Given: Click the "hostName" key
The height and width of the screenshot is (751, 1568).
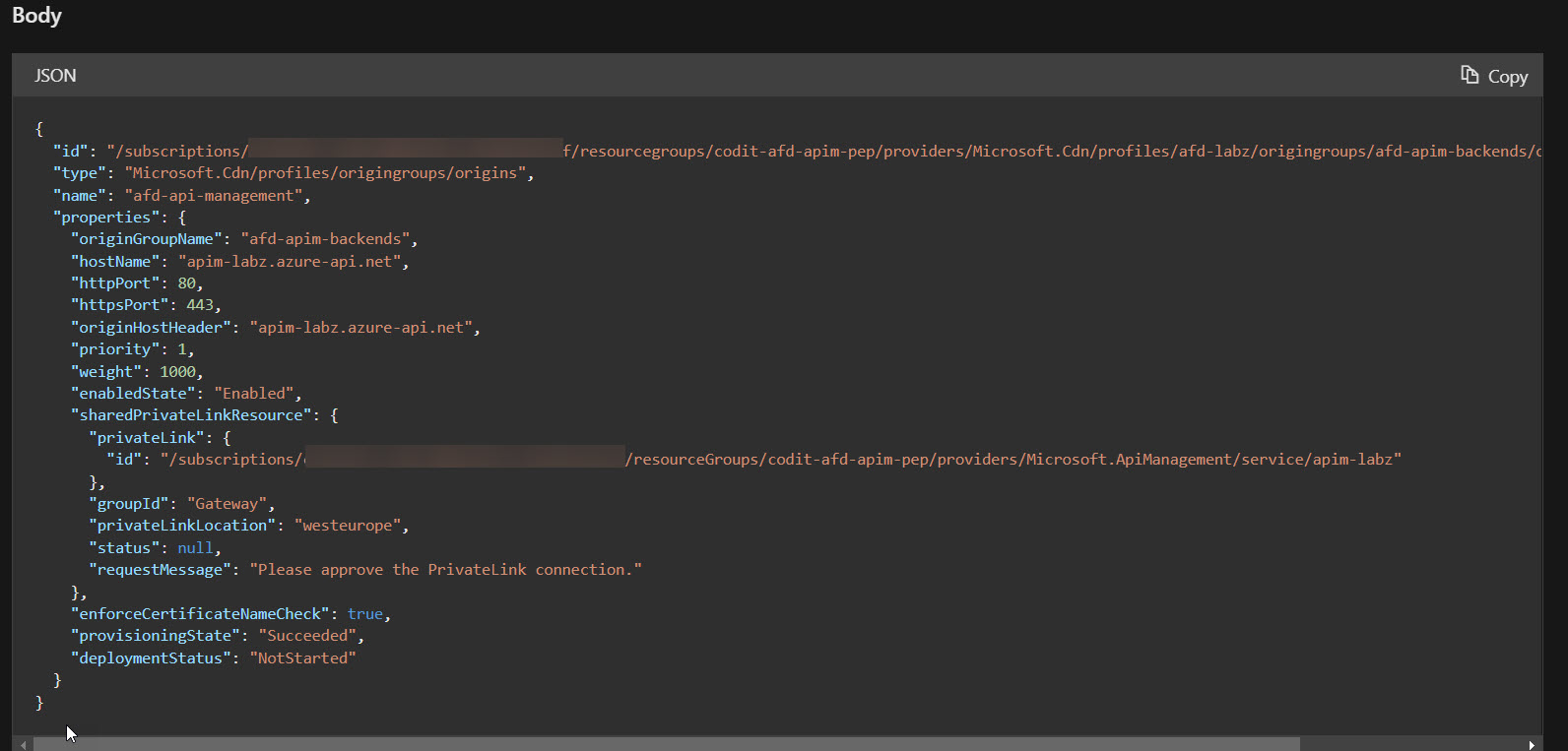Looking at the screenshot, I should (x=115, y=262).
